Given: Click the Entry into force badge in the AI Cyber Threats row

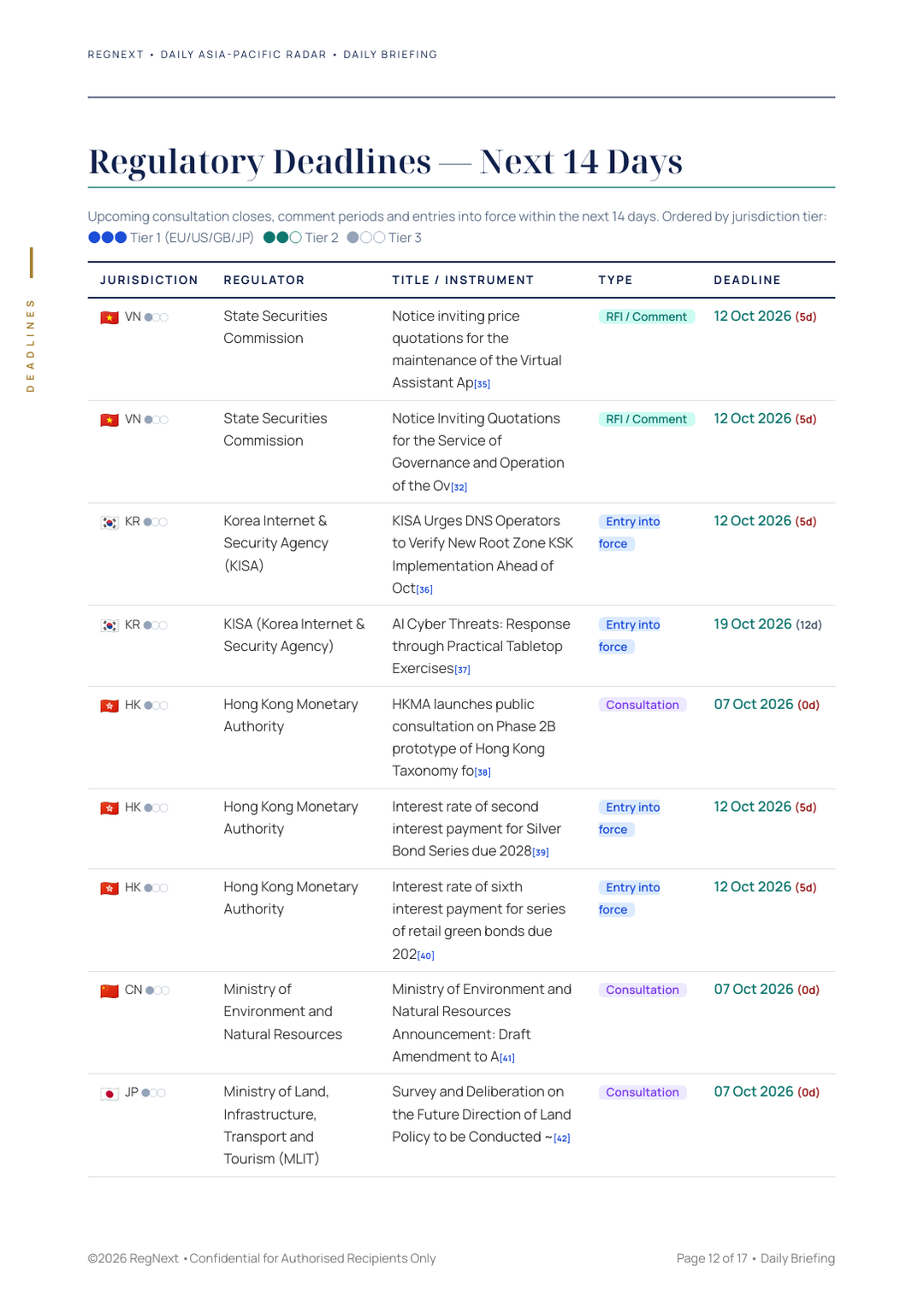Looking at the screenshot, I should point(630,636).
